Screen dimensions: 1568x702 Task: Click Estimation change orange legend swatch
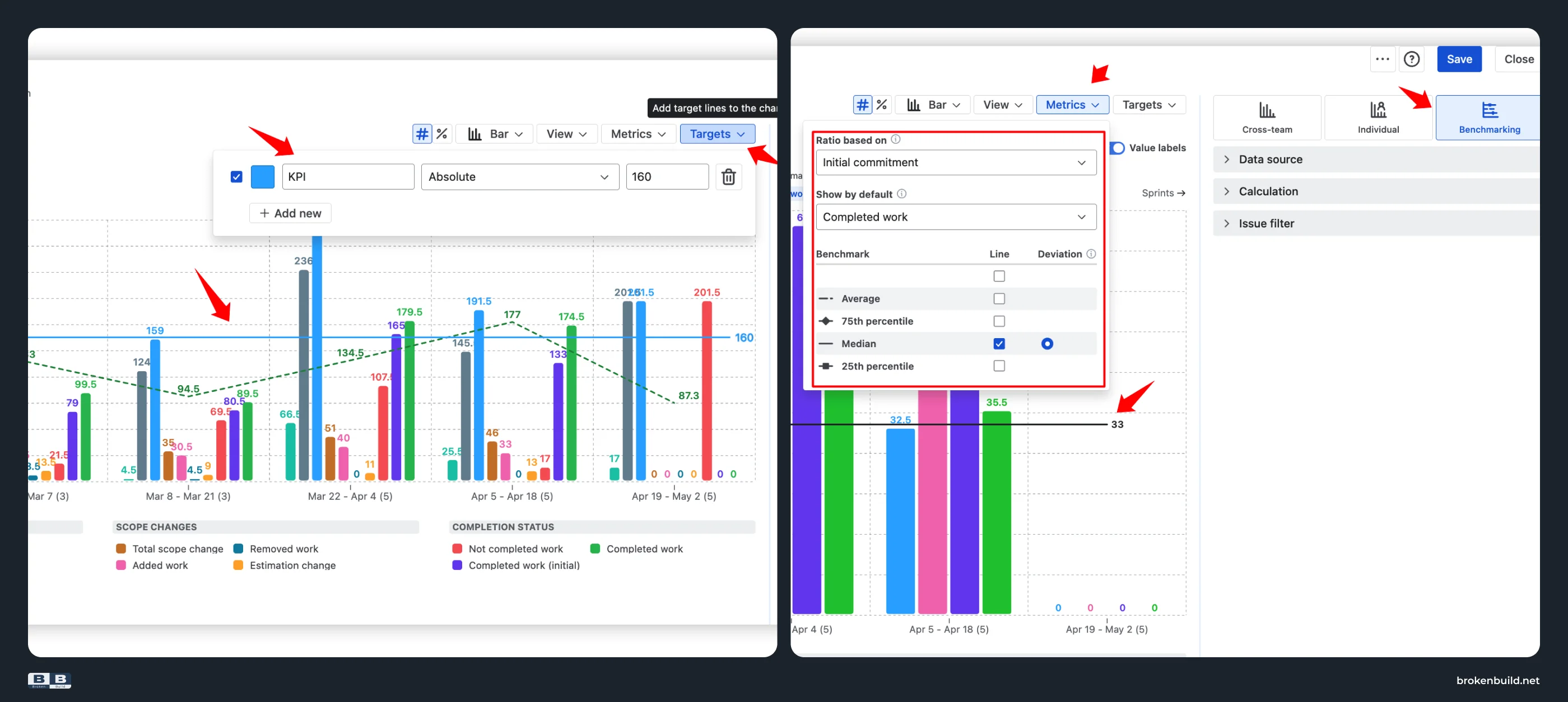(x=238, y=565)
